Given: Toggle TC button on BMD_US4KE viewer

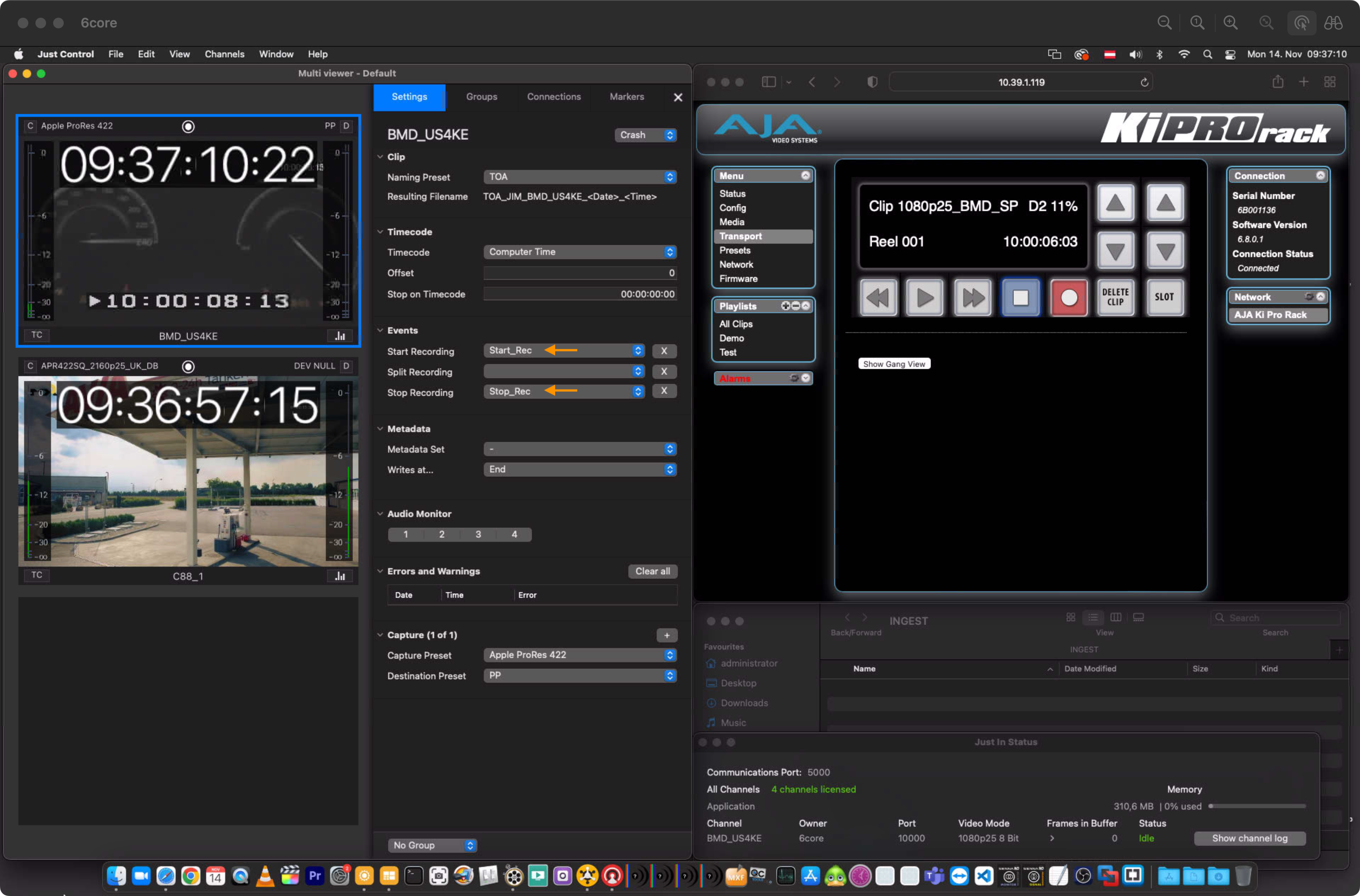Looking at the screenshot, I should pyautogui.click(x=37, y=335).
